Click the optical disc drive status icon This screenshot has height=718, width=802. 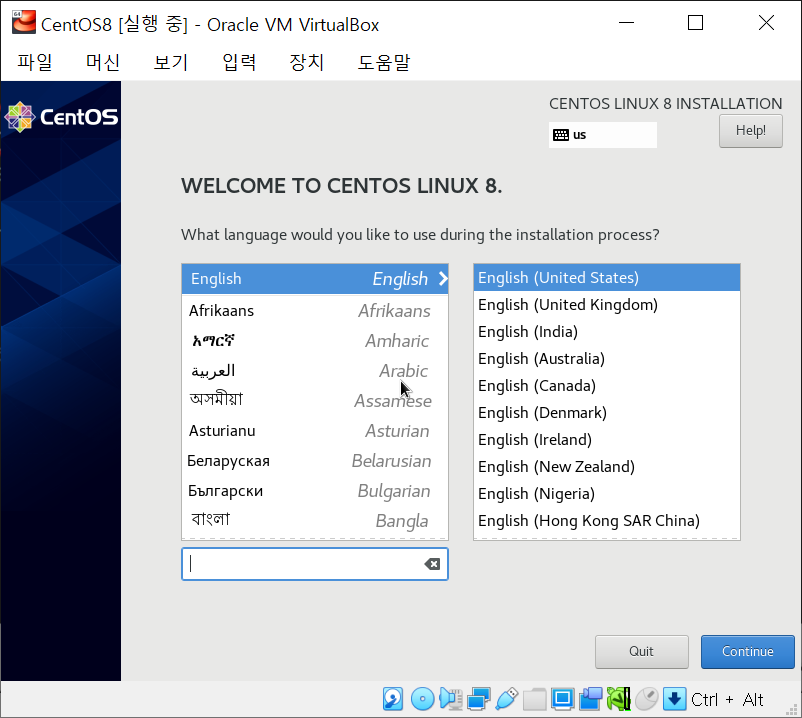[422, 699]
